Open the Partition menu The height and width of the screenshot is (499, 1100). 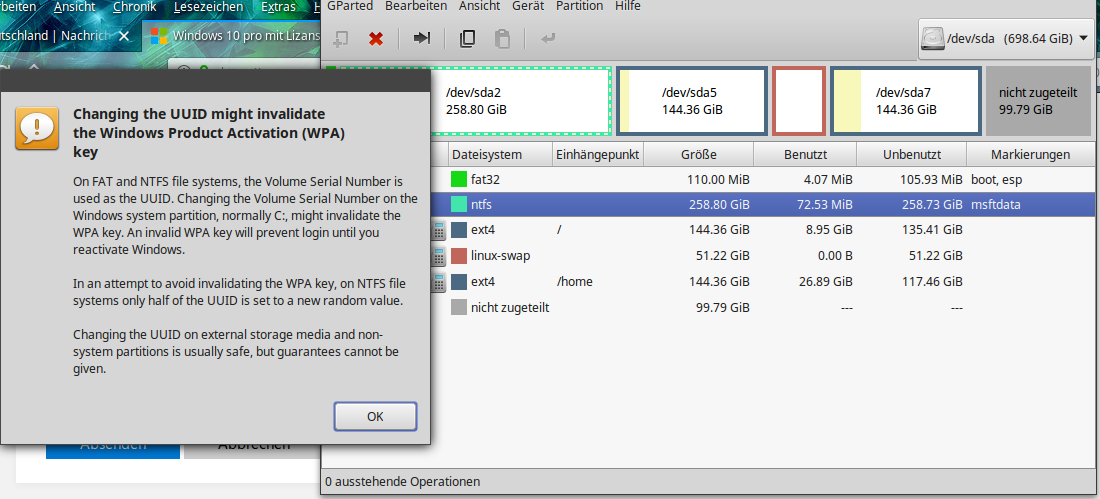coord(579,6)
